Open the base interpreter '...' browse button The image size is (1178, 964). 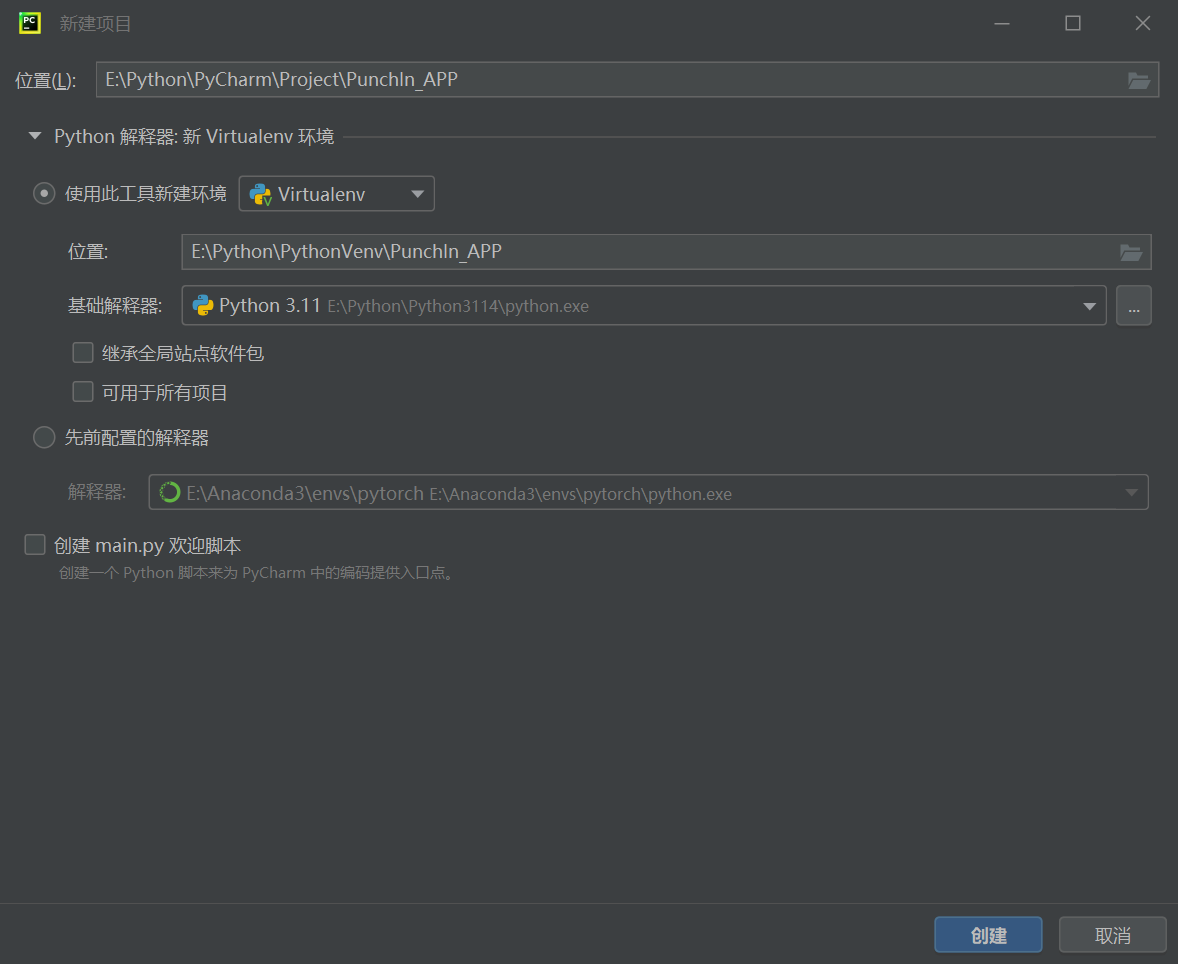pos(1133,306)
